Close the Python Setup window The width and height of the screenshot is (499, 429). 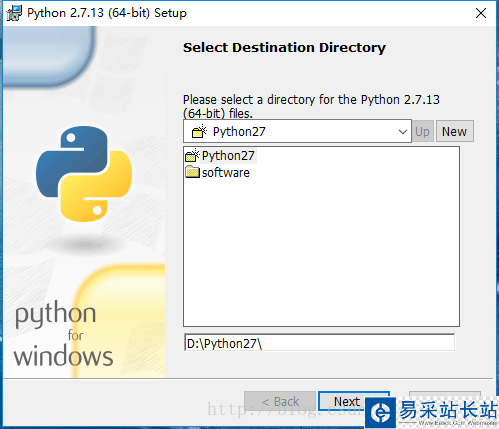(x=481, y=13)
